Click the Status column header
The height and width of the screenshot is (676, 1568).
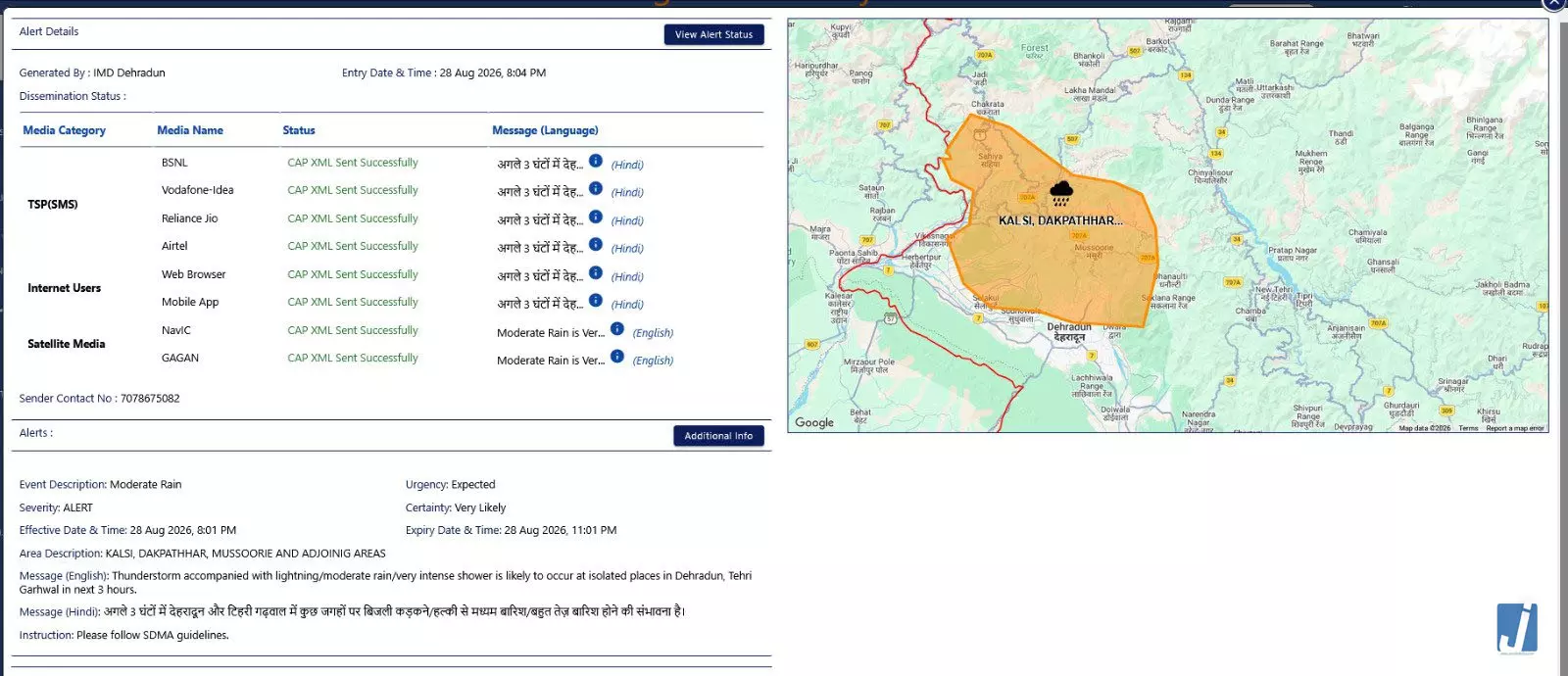299,130
